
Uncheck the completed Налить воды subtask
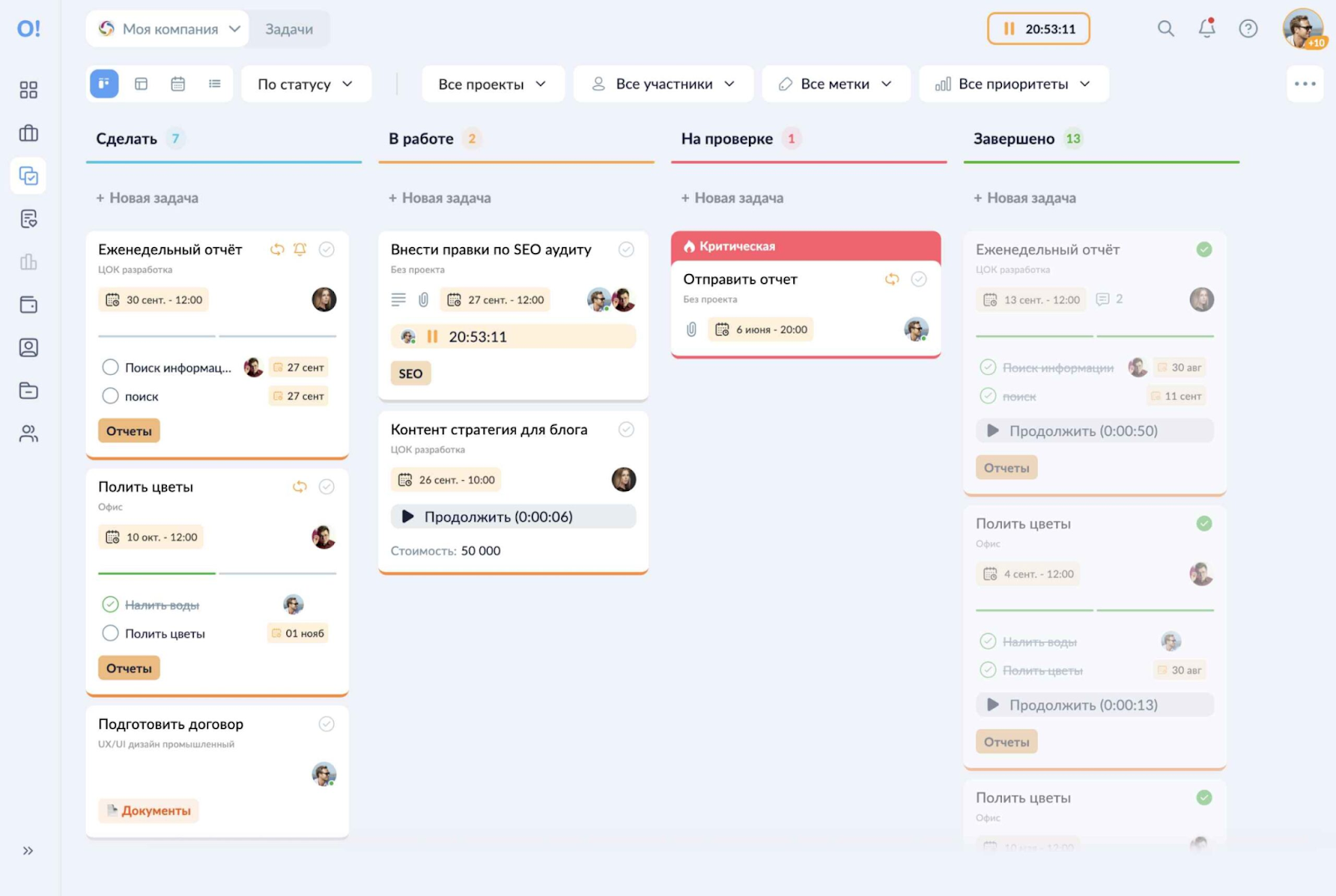[x=110, y=605]
